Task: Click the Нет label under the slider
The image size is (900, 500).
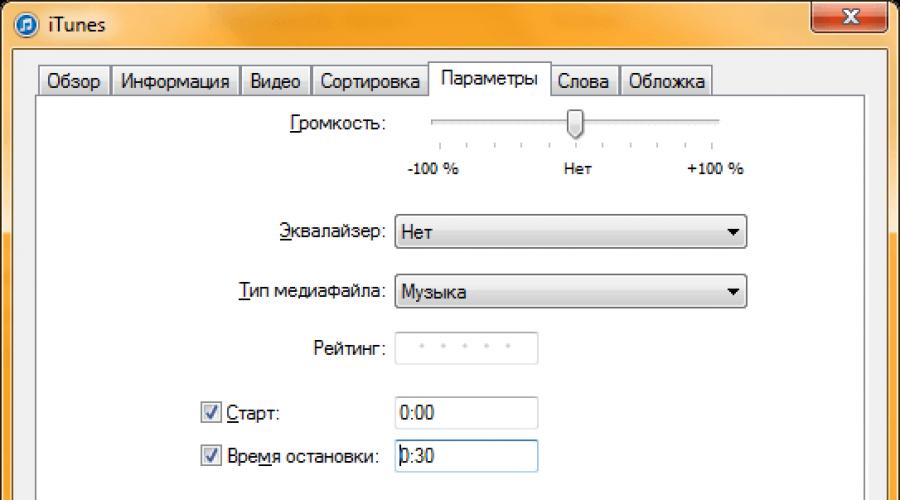Action: [x=577, y=169]
